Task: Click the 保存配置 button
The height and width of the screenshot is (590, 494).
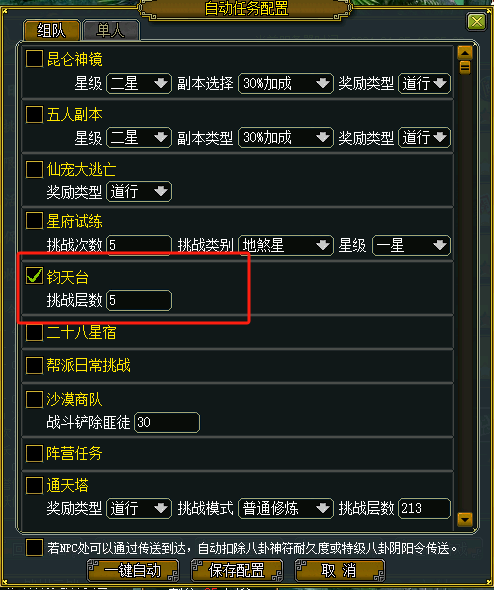Action: pos(237,570)
